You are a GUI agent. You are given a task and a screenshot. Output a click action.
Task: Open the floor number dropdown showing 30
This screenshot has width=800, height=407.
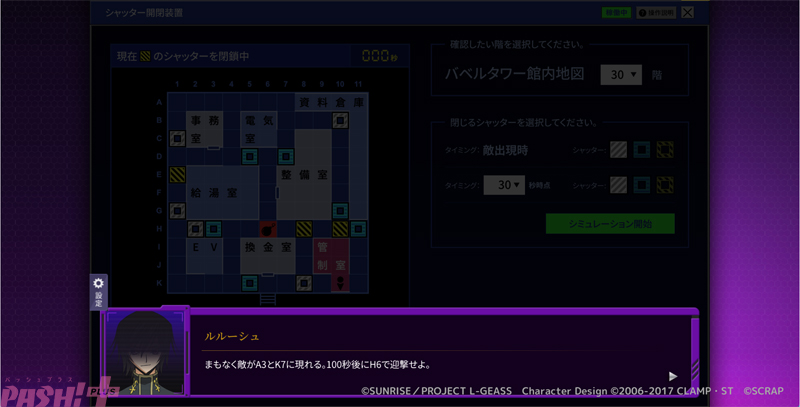(x=619, y=75)
